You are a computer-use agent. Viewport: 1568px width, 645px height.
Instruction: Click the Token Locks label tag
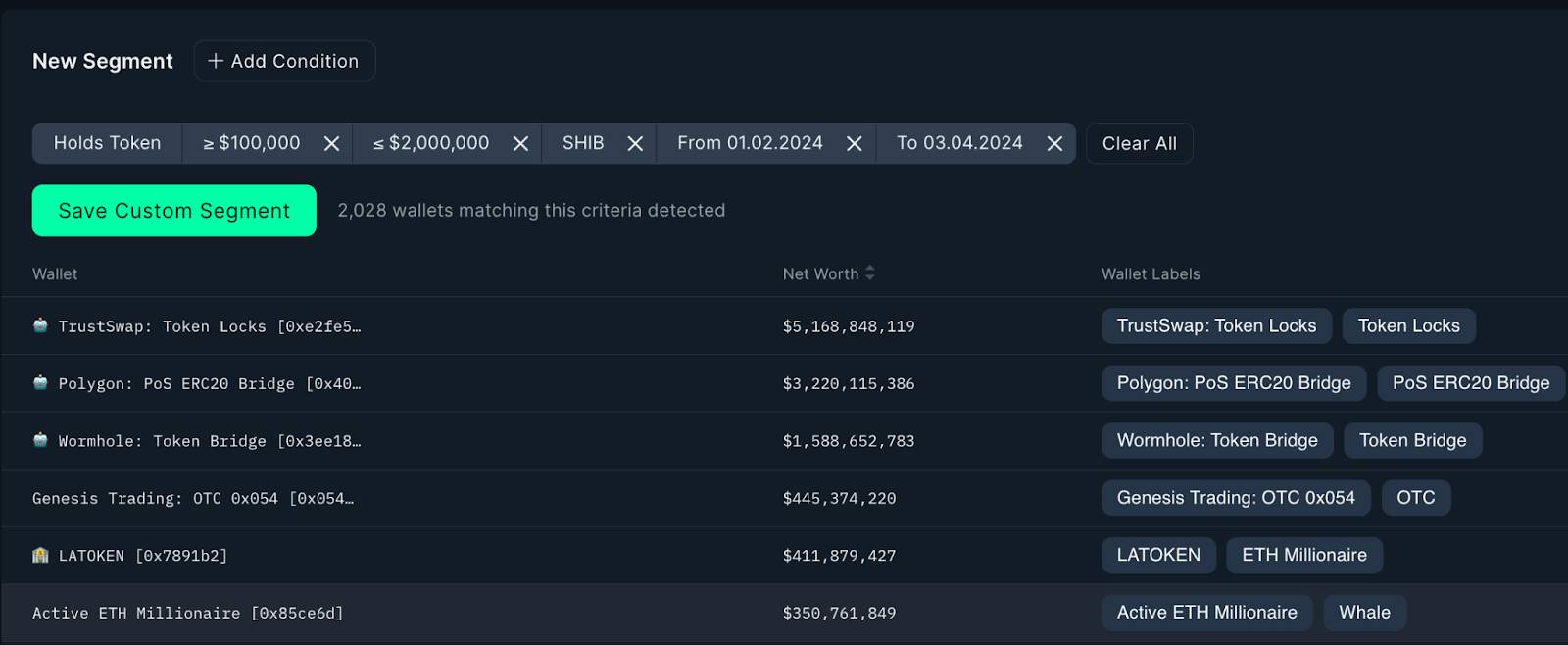click(1408, 325)
